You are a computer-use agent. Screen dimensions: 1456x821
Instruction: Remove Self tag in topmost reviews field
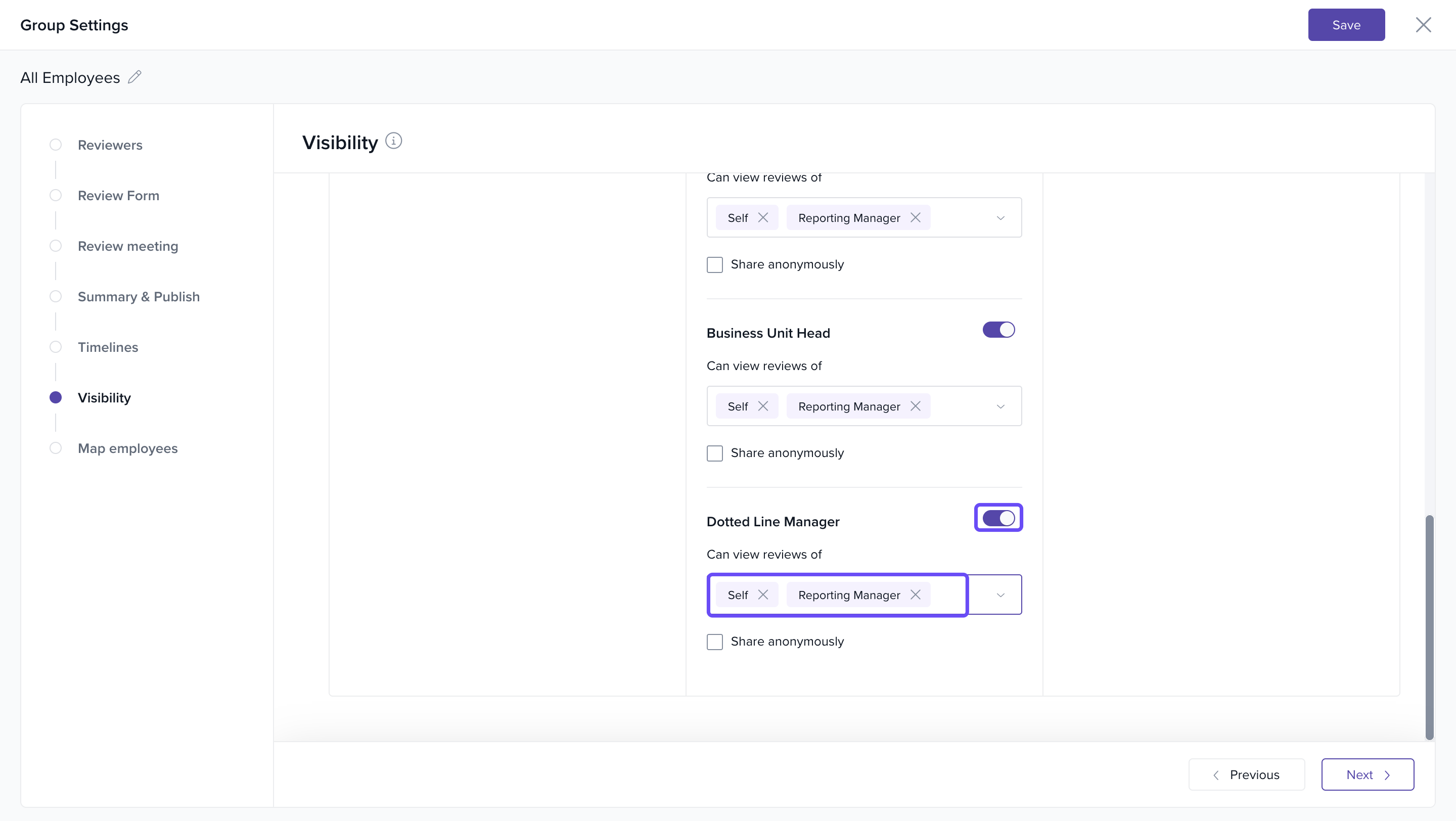(x=763, y=217)
